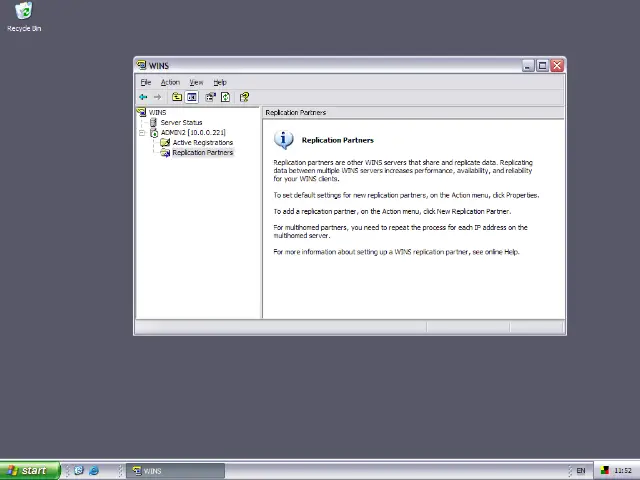
Task: Click the bold Replication Partners heading
Action: tap(338, 140)
